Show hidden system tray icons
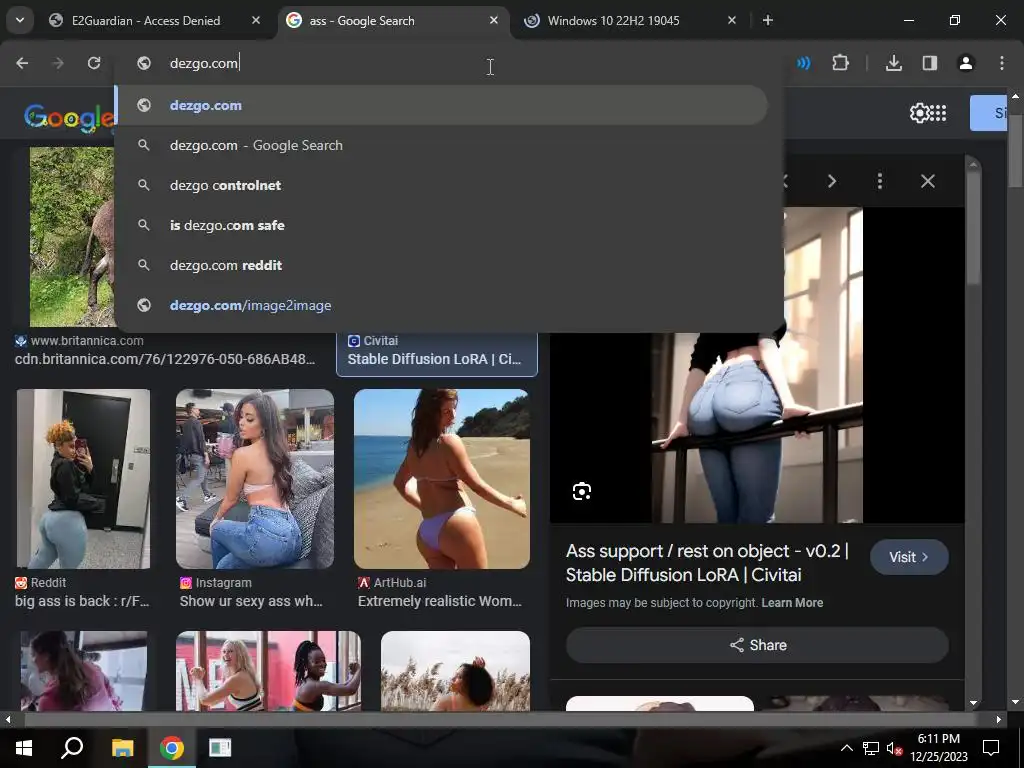Screen dimensions: 1024x768 pos(846,748)
